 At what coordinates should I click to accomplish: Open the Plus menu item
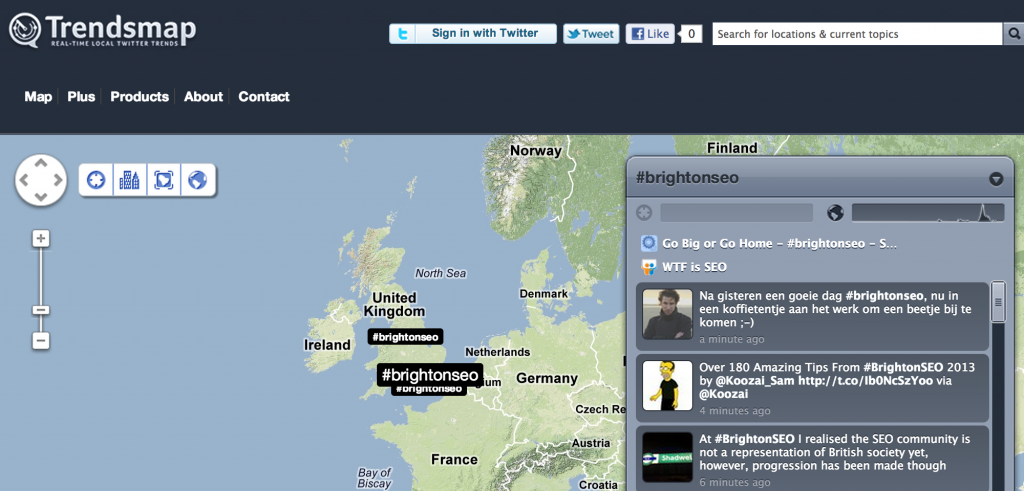(81, 97)
